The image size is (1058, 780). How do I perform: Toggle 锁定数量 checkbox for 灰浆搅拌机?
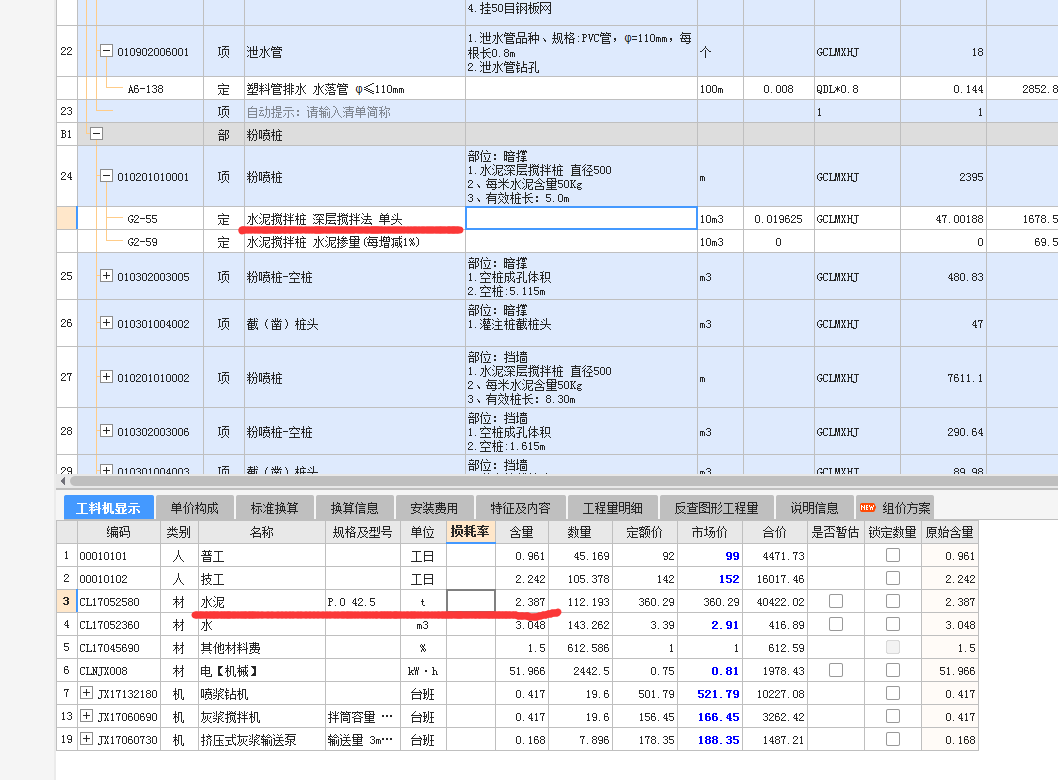pyautogui.click(x=893, y=716)
